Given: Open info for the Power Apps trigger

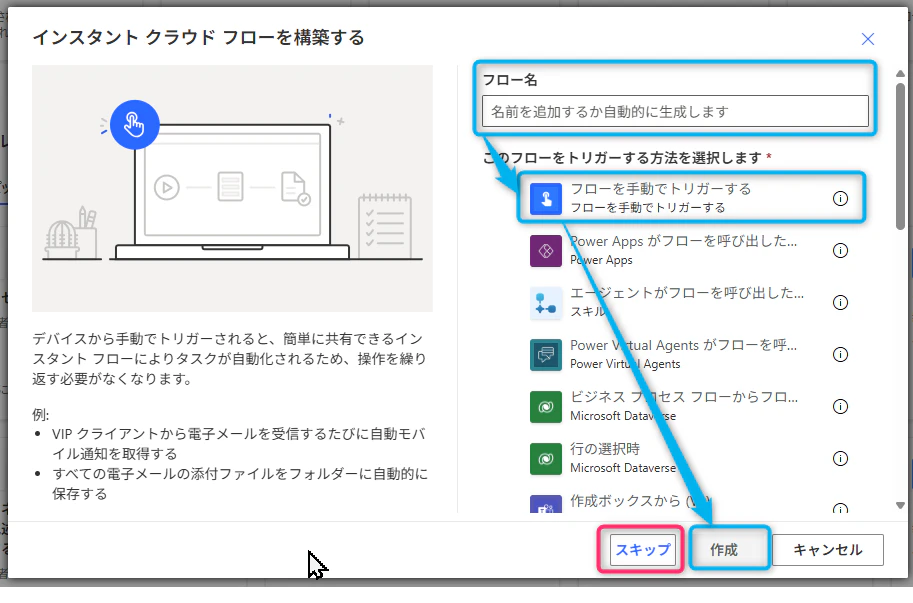Looking at the screenshot, I should click(x=840, y=250).
